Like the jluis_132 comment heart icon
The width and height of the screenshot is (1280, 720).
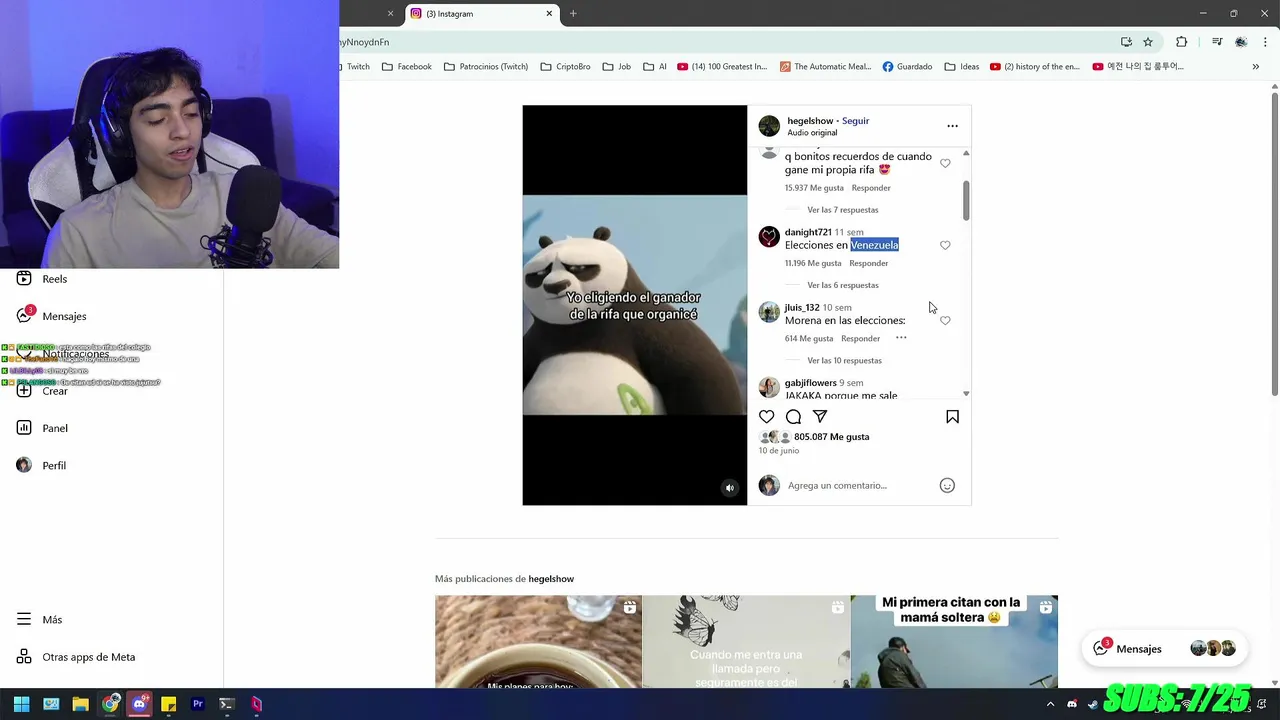click(x=945, y=321)
